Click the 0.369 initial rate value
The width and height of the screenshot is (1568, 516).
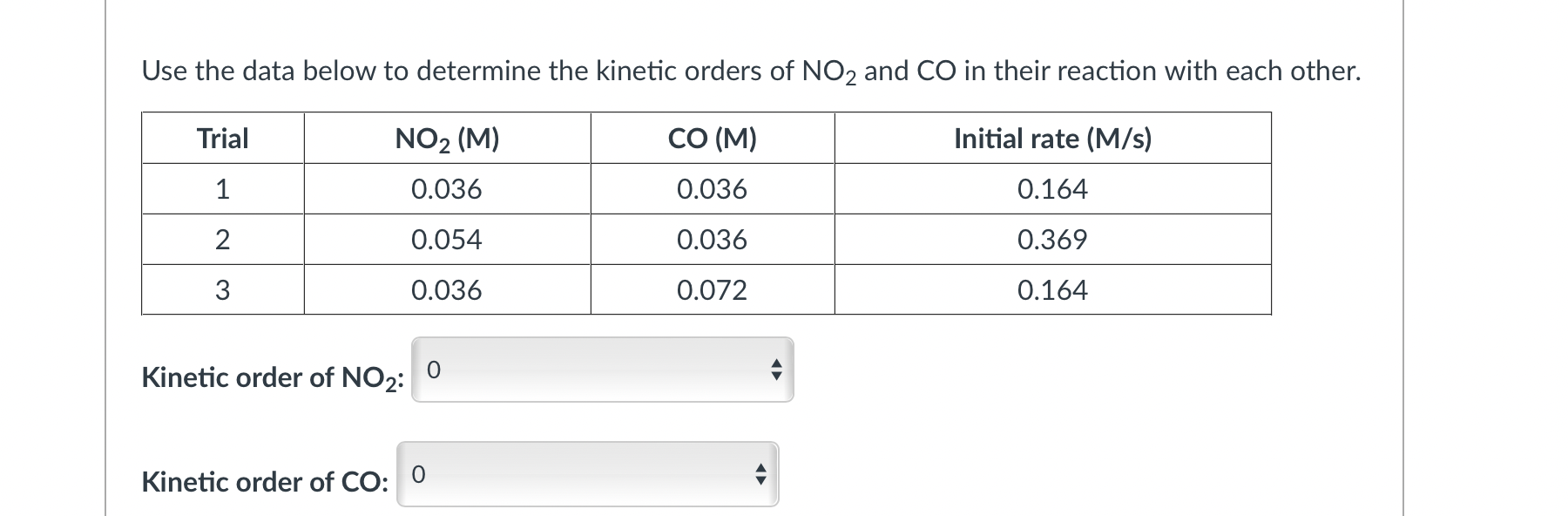click(x=1053, y=240)
